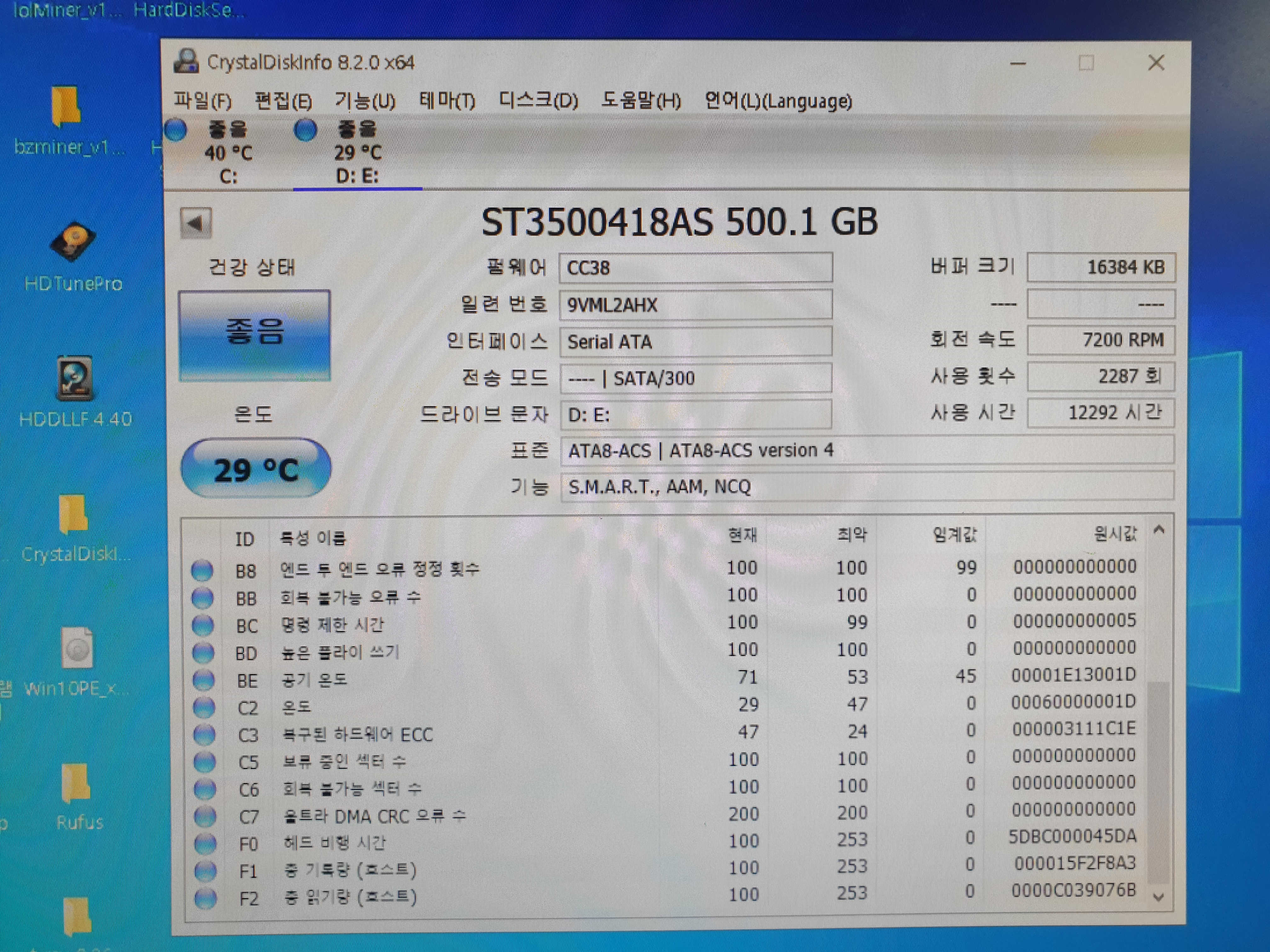This screenshot has width=1270, height=952.
Task: Select the D: E: drive tab at 29 °C
Action: [358, 153]
